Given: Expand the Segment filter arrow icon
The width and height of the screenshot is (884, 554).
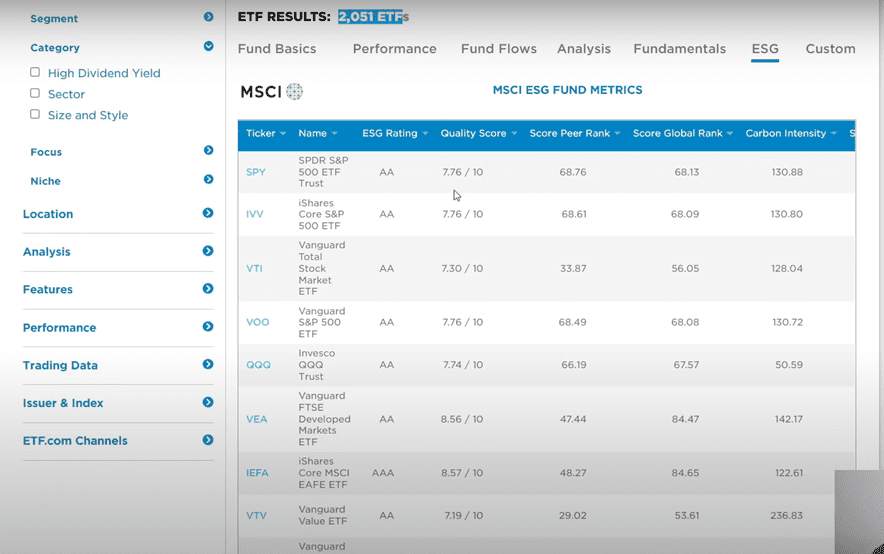Looking at the screenshot, I should (x=208, y=17).
